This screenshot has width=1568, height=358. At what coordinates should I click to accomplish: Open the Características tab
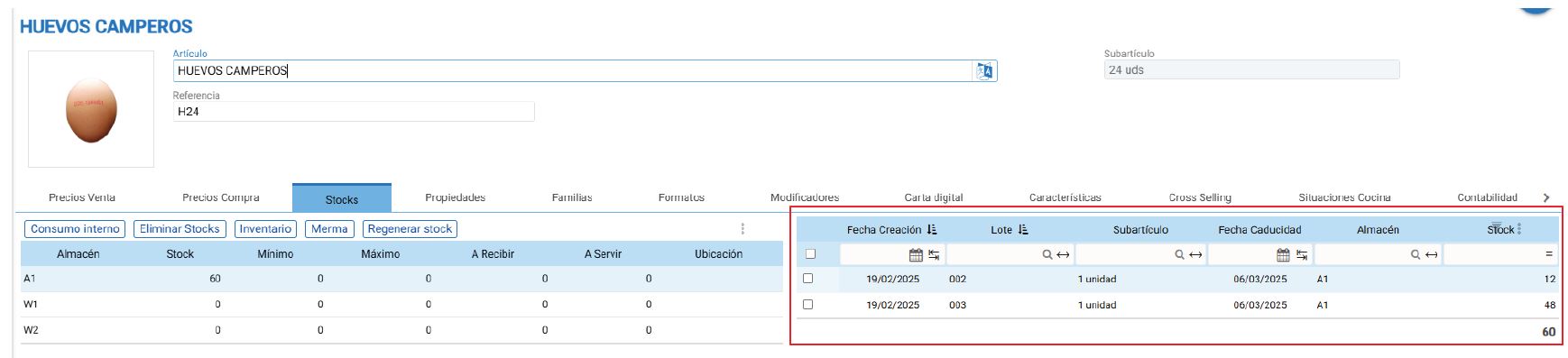[1065, 197]
